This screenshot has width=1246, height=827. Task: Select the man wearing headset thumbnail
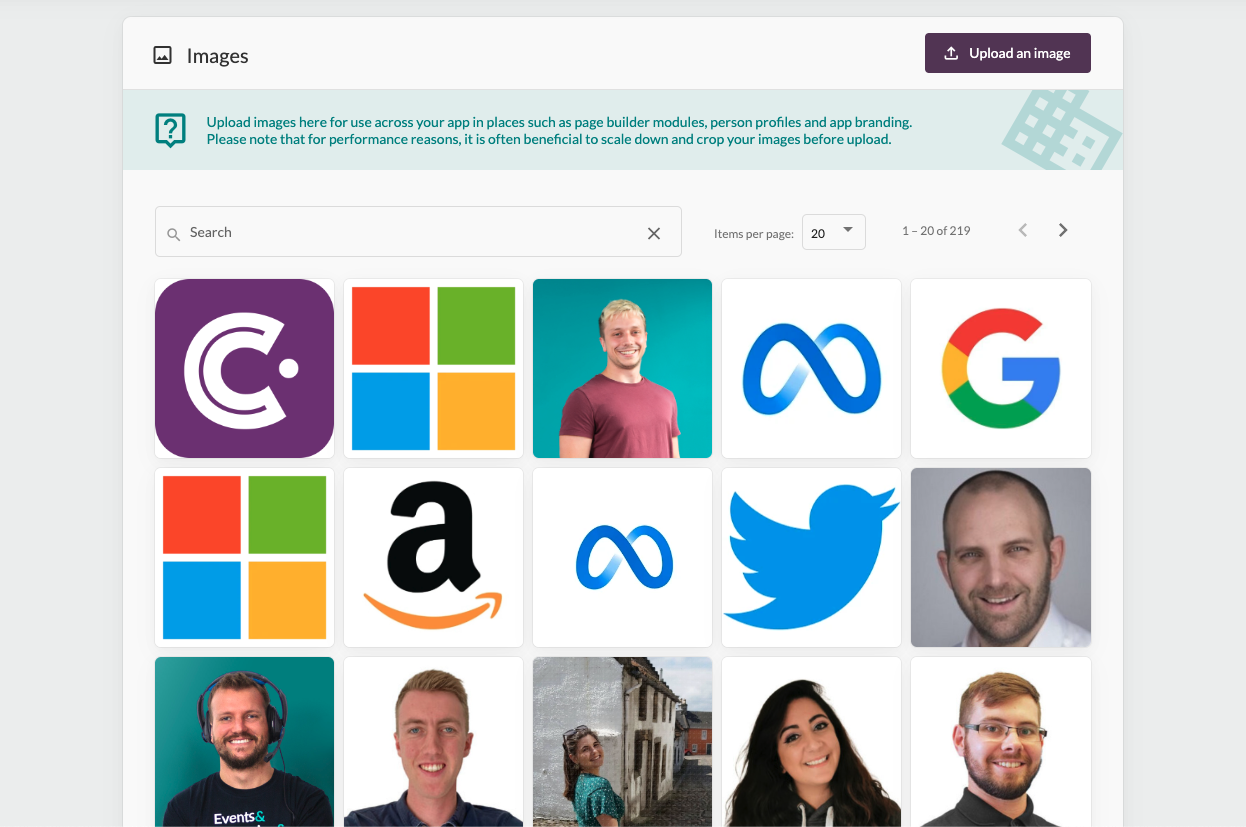[x=244, y=742]
